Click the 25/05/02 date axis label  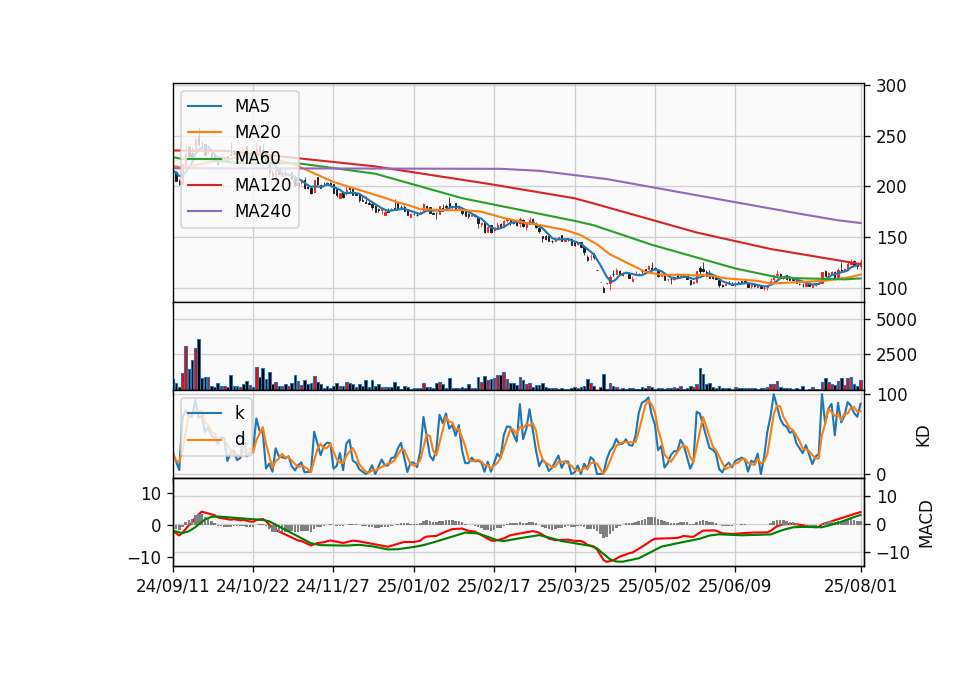pyautogui.click(x=654, y=586)
